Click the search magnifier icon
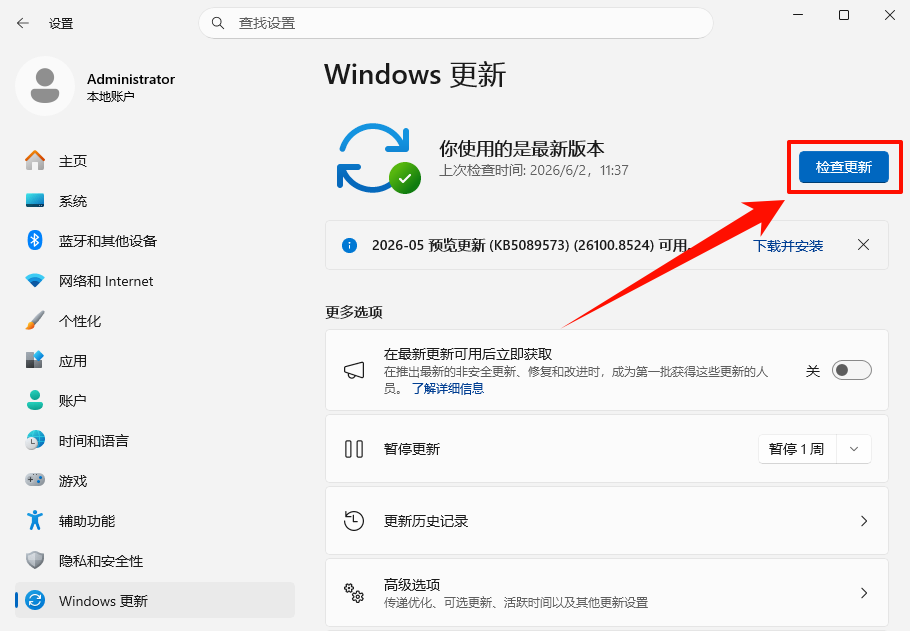This screenshot has width=910, height=631. click(218, 23)
